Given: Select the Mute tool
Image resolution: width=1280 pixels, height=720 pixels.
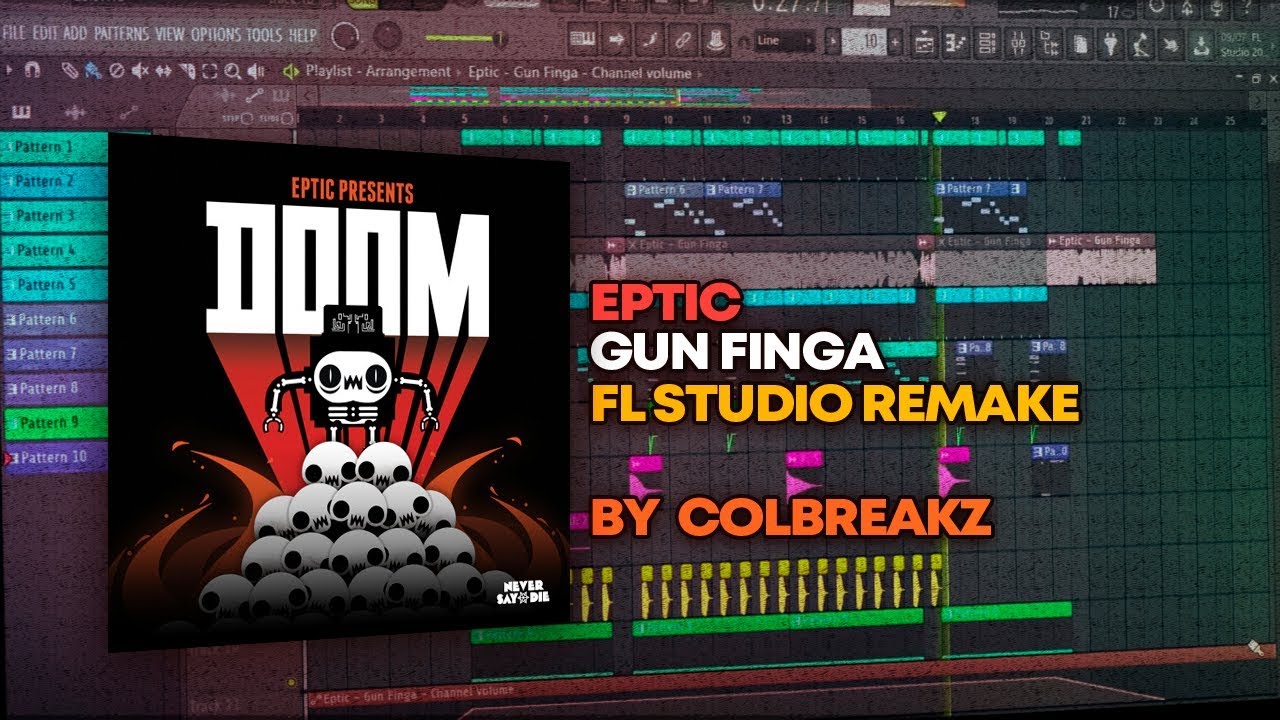Looking at the screenshot, I should coord(140,70).
